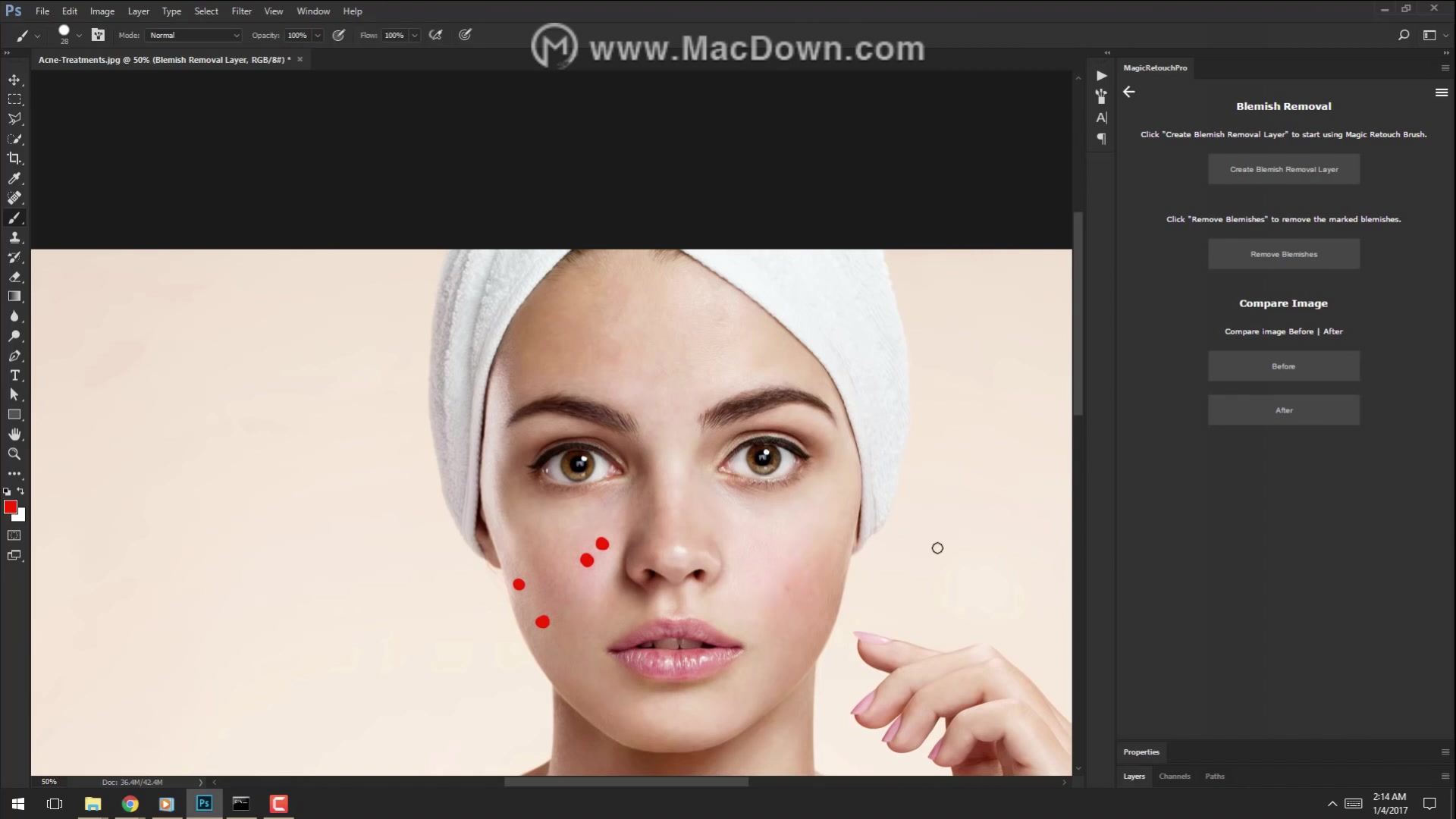This screenshot has height=819, width=1456.
Task: Enable airbrush-style build-up effect
Action: pyautogui.click(x=435, y=35)
